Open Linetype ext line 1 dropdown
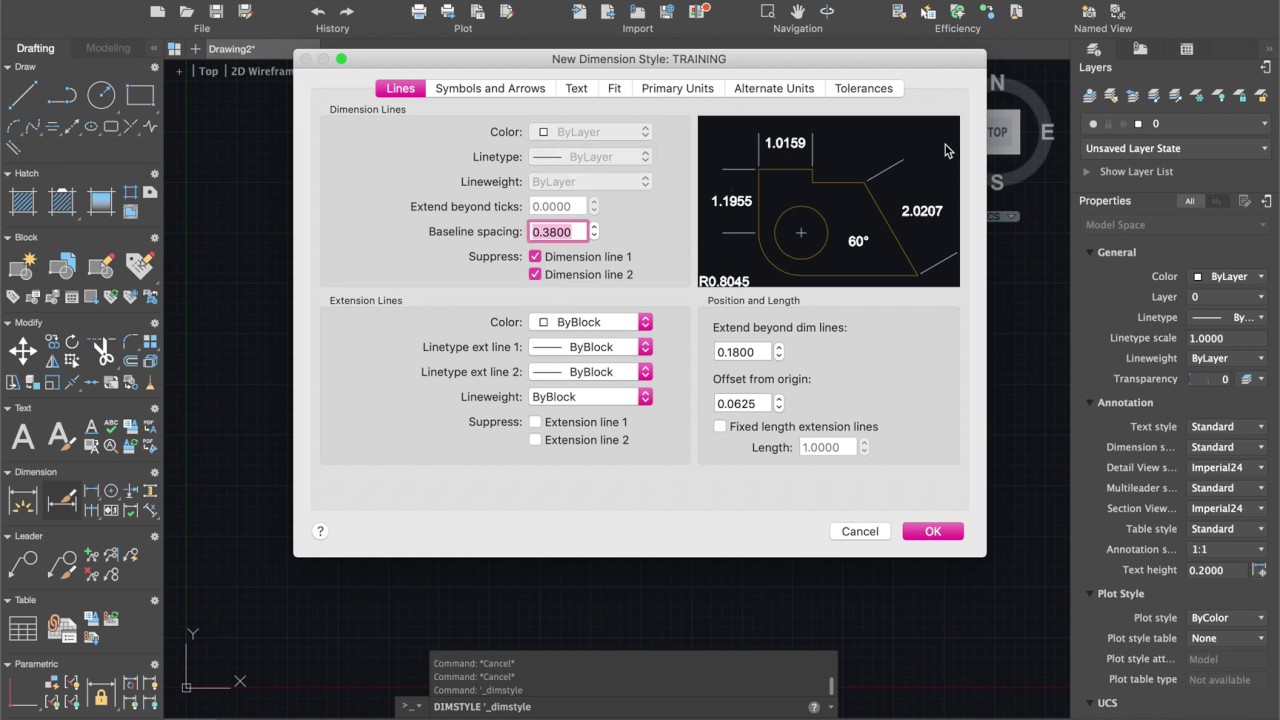The height and width of the screenshot is (720, 1280). pos(590,347)
